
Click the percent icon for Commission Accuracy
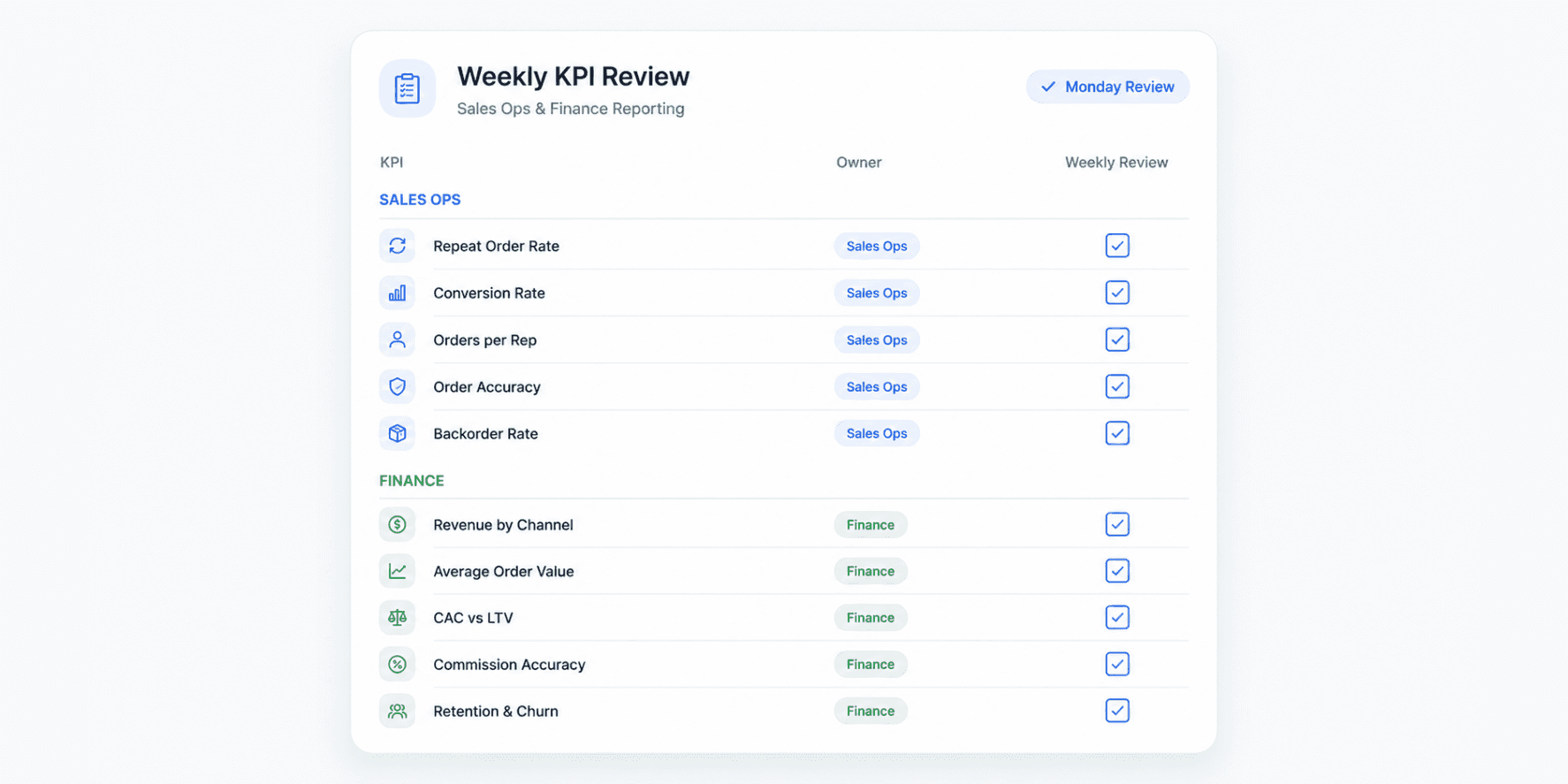(x=397, y=664)
